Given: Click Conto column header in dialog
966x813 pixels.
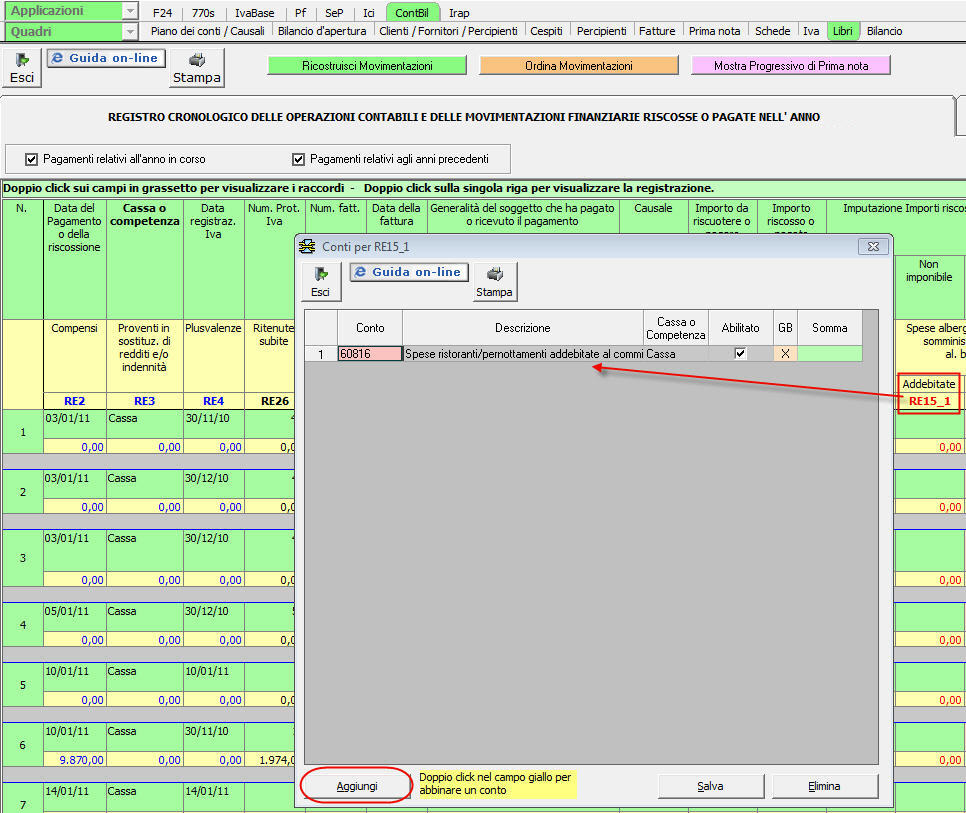Looking at the screenshot, I should 370,328.
